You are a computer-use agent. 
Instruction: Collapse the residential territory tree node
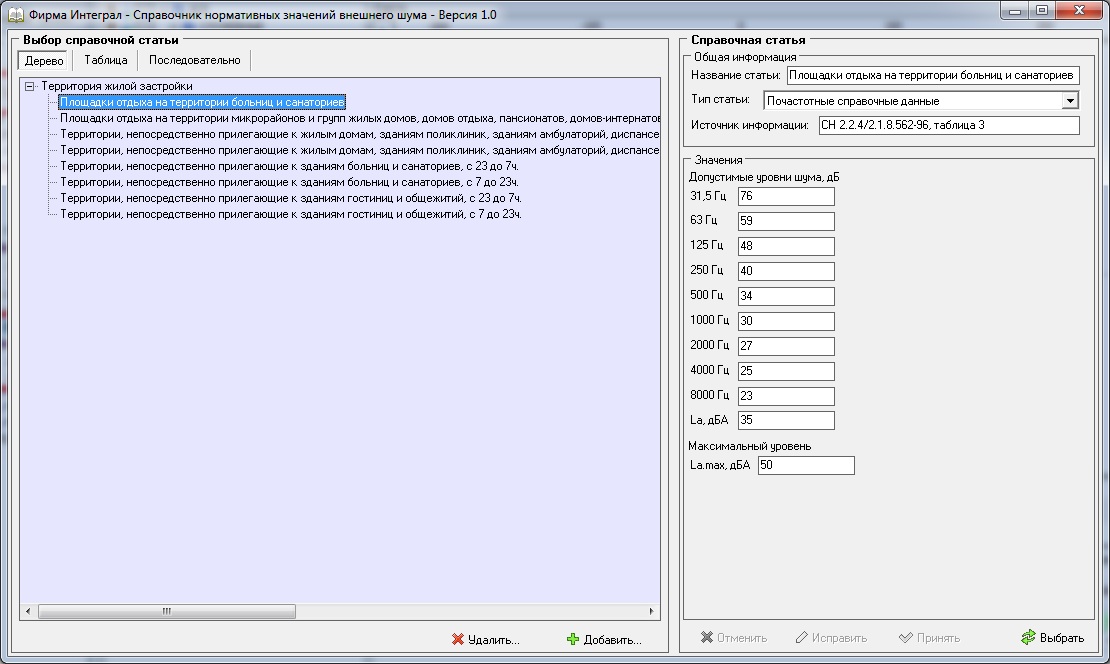pyautogui.click(x=30, y=87)
